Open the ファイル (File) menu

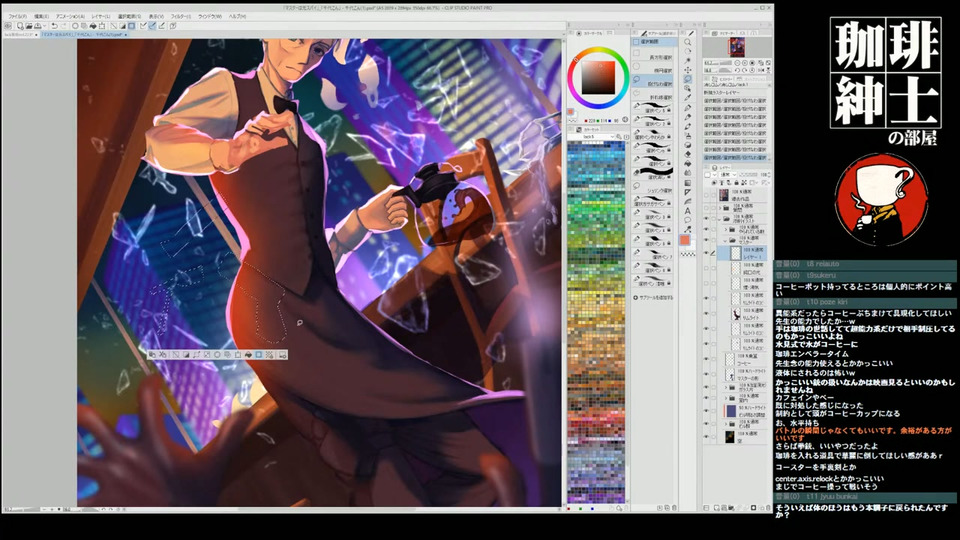click(x=17, y=16)
